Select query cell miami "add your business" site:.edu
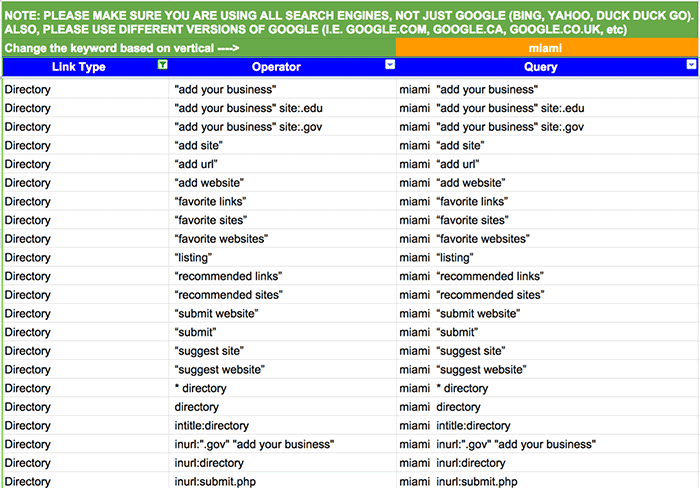This screenshot has height=488, width=700. point(547,108)
